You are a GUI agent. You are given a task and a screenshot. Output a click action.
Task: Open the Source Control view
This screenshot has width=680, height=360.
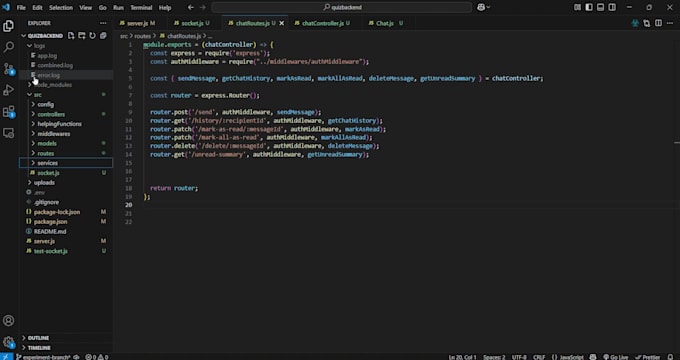(8, 69)
